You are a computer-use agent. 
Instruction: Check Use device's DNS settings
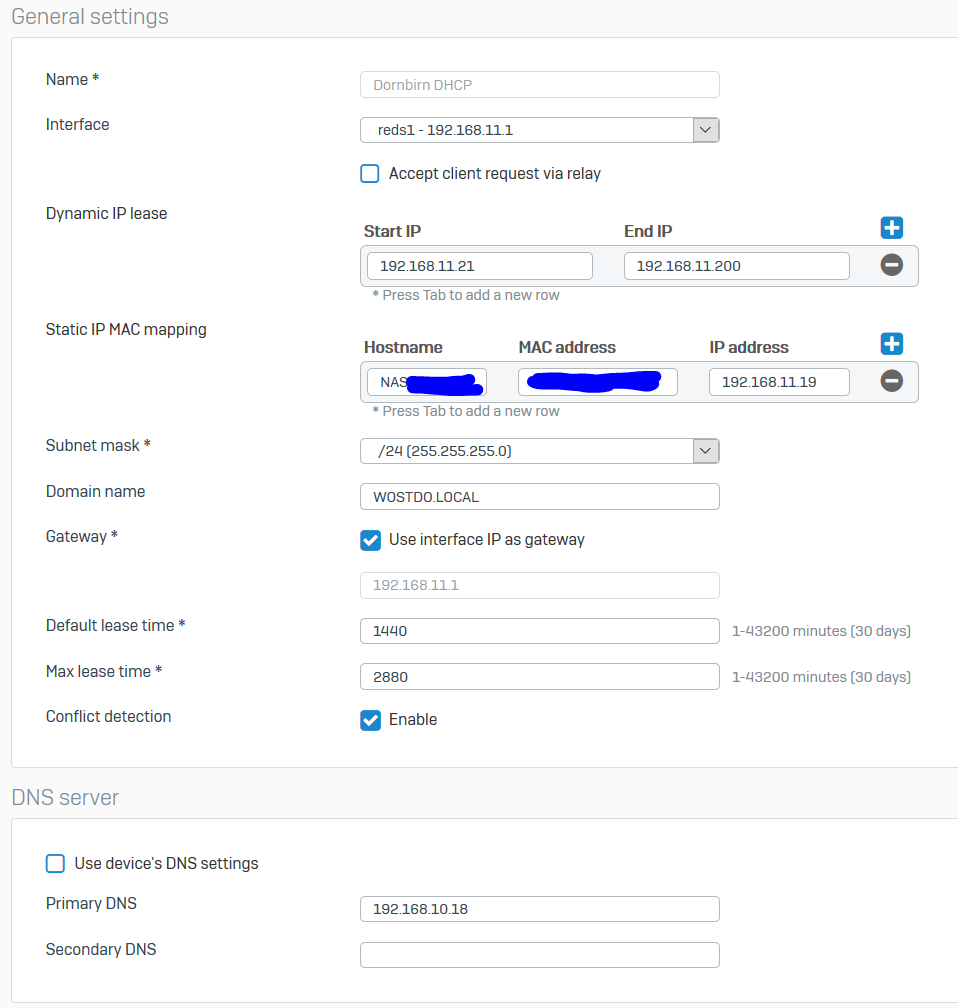tap(56, 863)
